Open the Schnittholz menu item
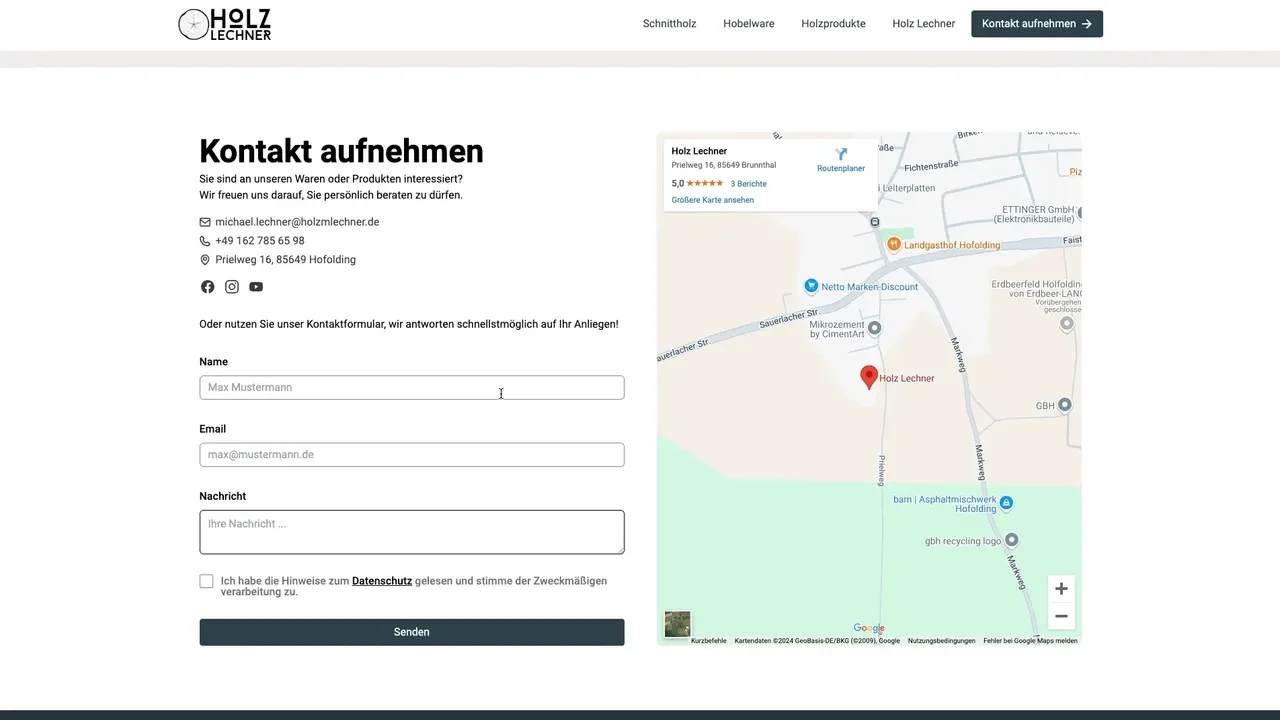The width and height of the screenshot is (1280, 720). pyautogui.click(x=670, y=24)
